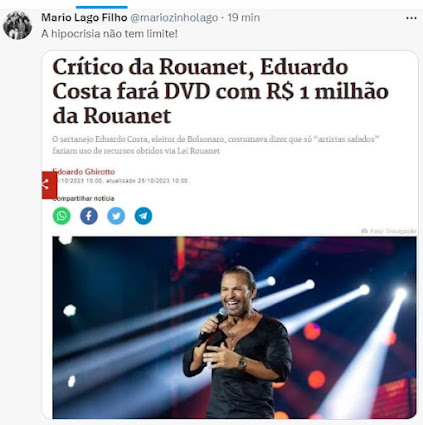Open the @mariozinholago handle link

174,18
